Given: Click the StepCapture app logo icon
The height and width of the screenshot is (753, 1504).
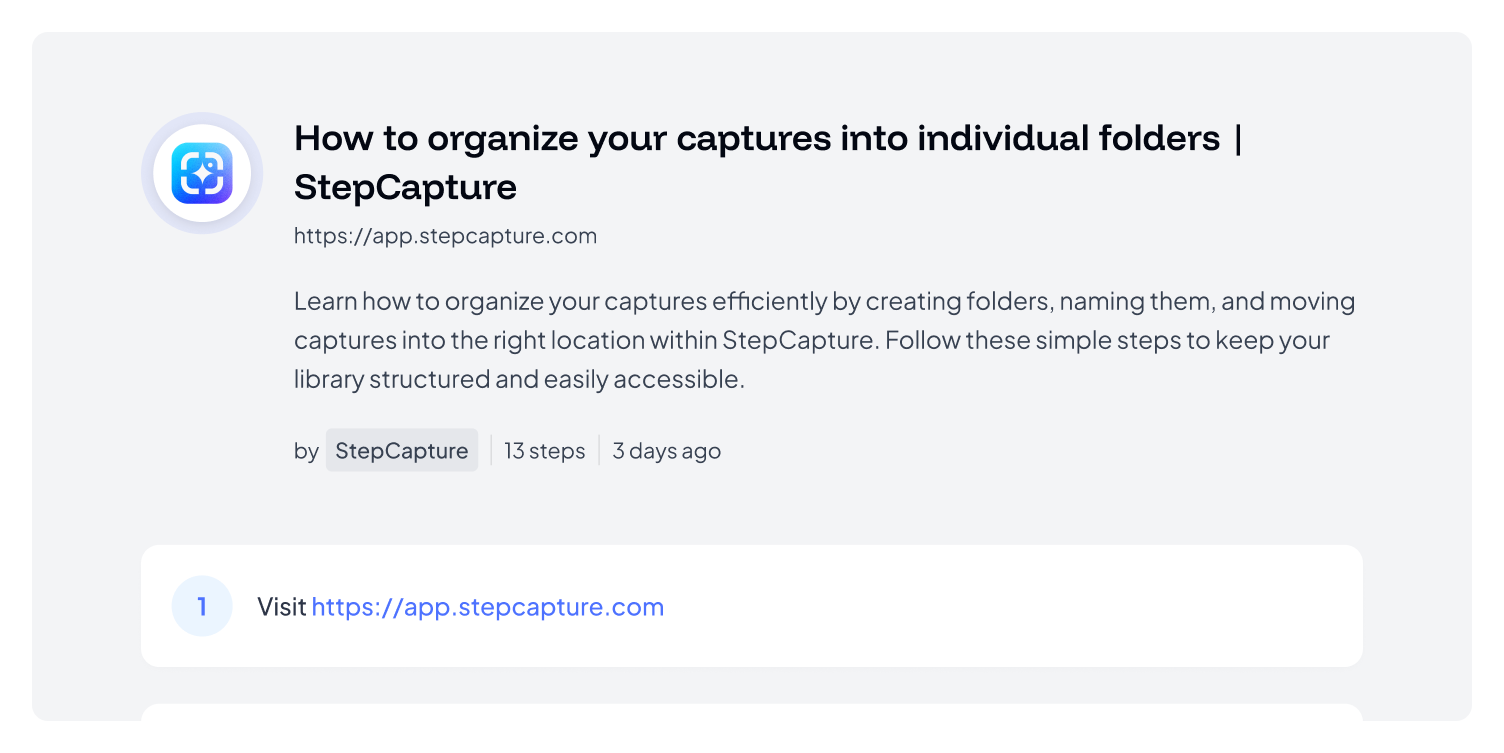Looking at the screenshot, I should click(202, 173).
